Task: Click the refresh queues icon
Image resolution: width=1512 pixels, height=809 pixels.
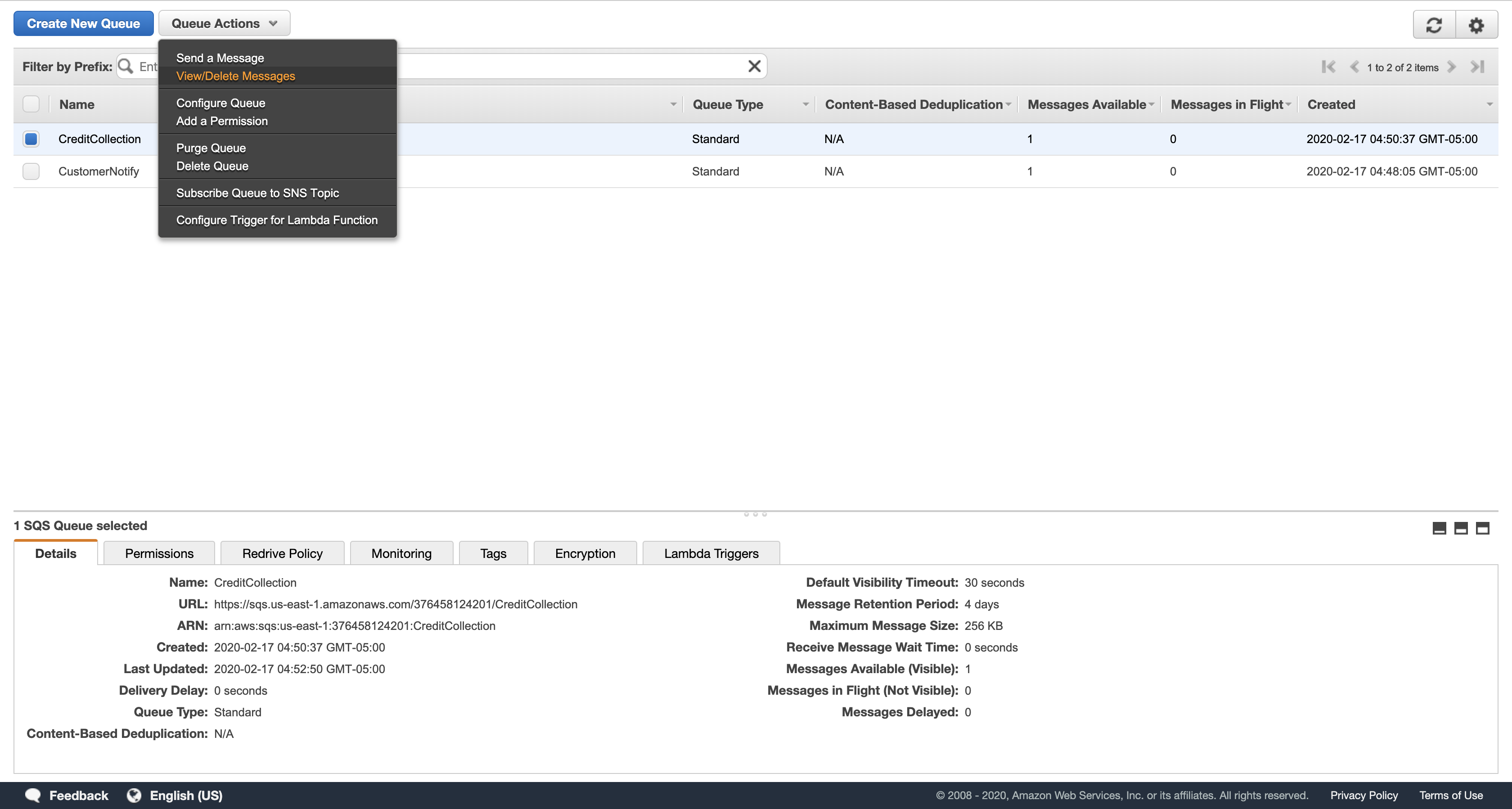Action: coord(1434,25)
